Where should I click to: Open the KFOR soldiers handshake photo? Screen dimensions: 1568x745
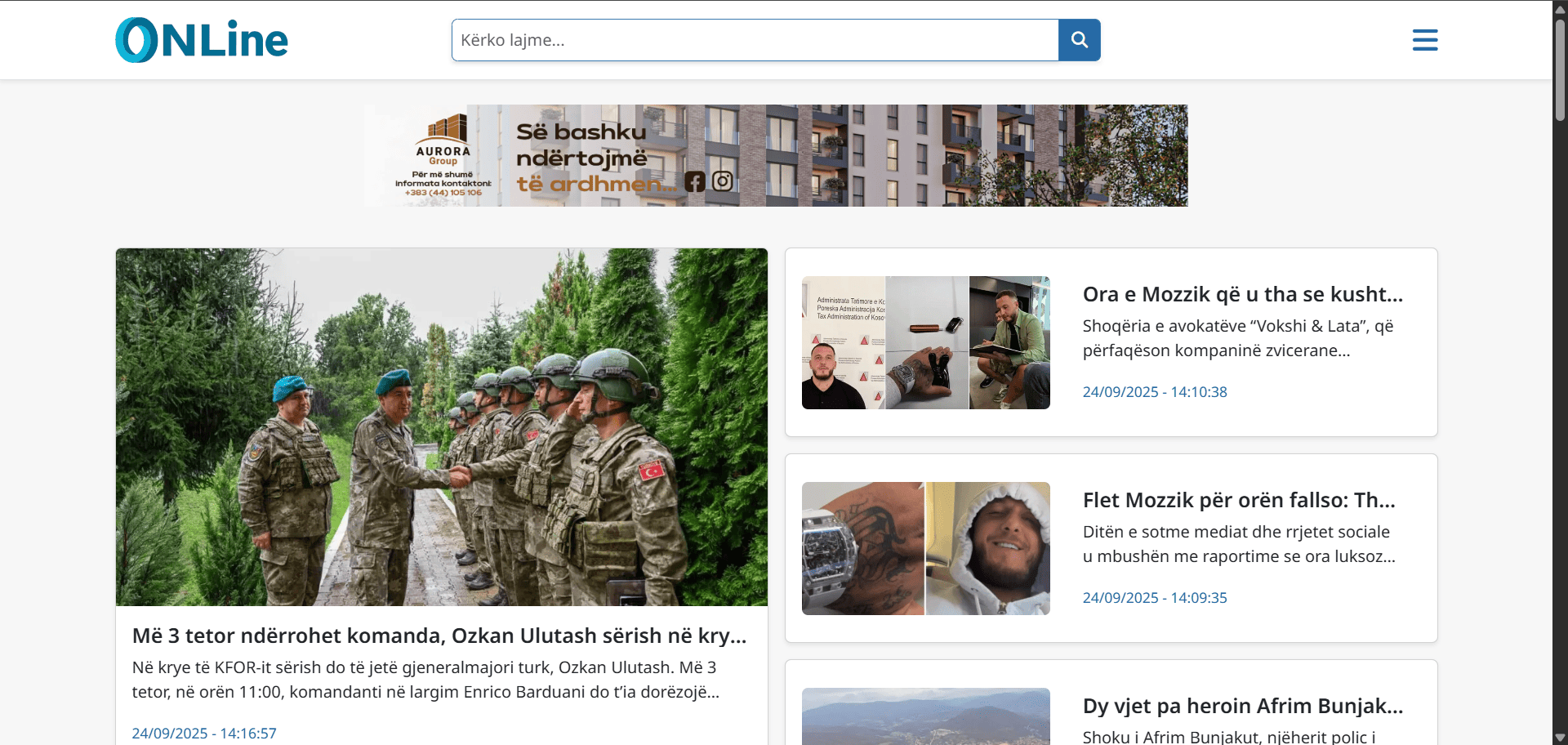pos(441,426)
